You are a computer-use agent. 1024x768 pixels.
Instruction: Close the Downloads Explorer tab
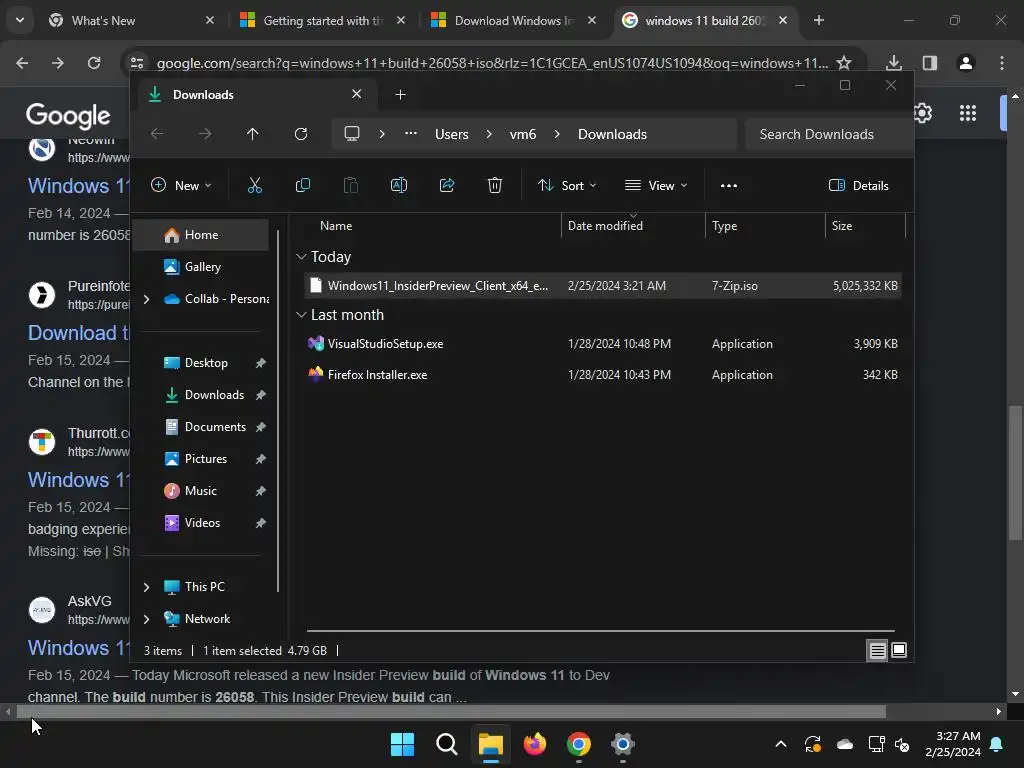[357, 94]
